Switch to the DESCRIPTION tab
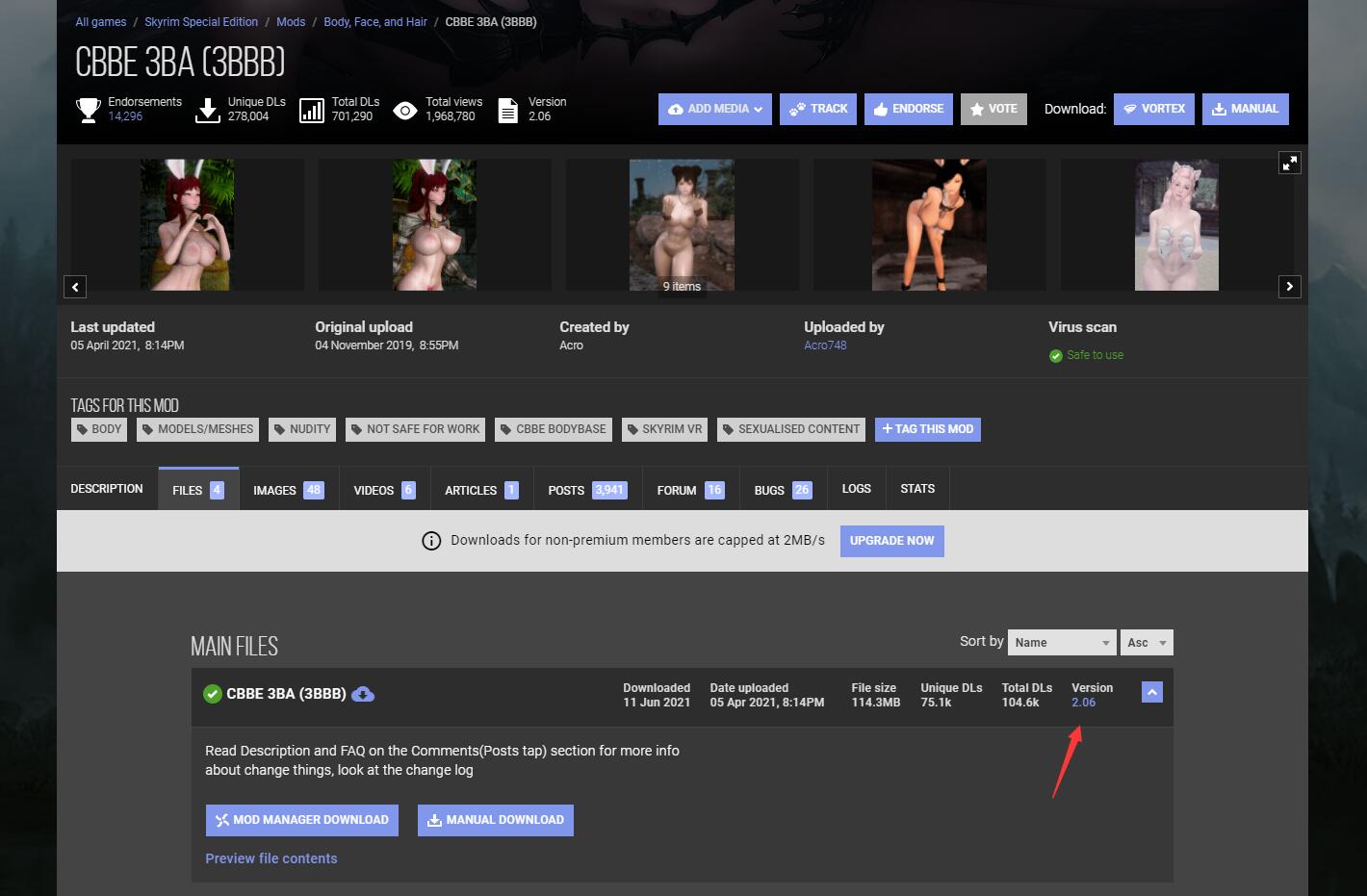Screen dimensions: 1367x896 (x=107, y=489)
